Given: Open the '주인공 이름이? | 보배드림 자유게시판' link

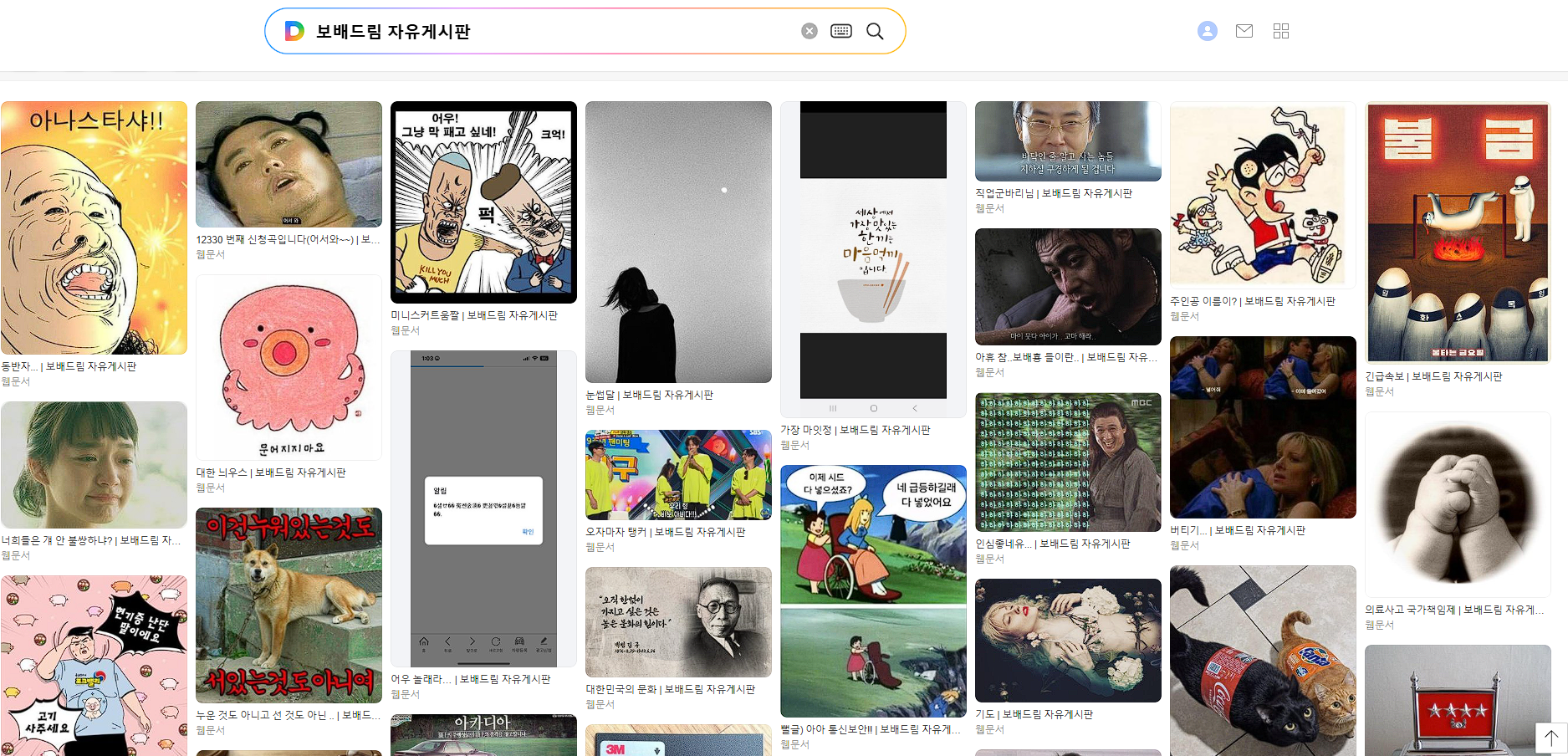Looking at the screenshot, I should click(1253, 301).
